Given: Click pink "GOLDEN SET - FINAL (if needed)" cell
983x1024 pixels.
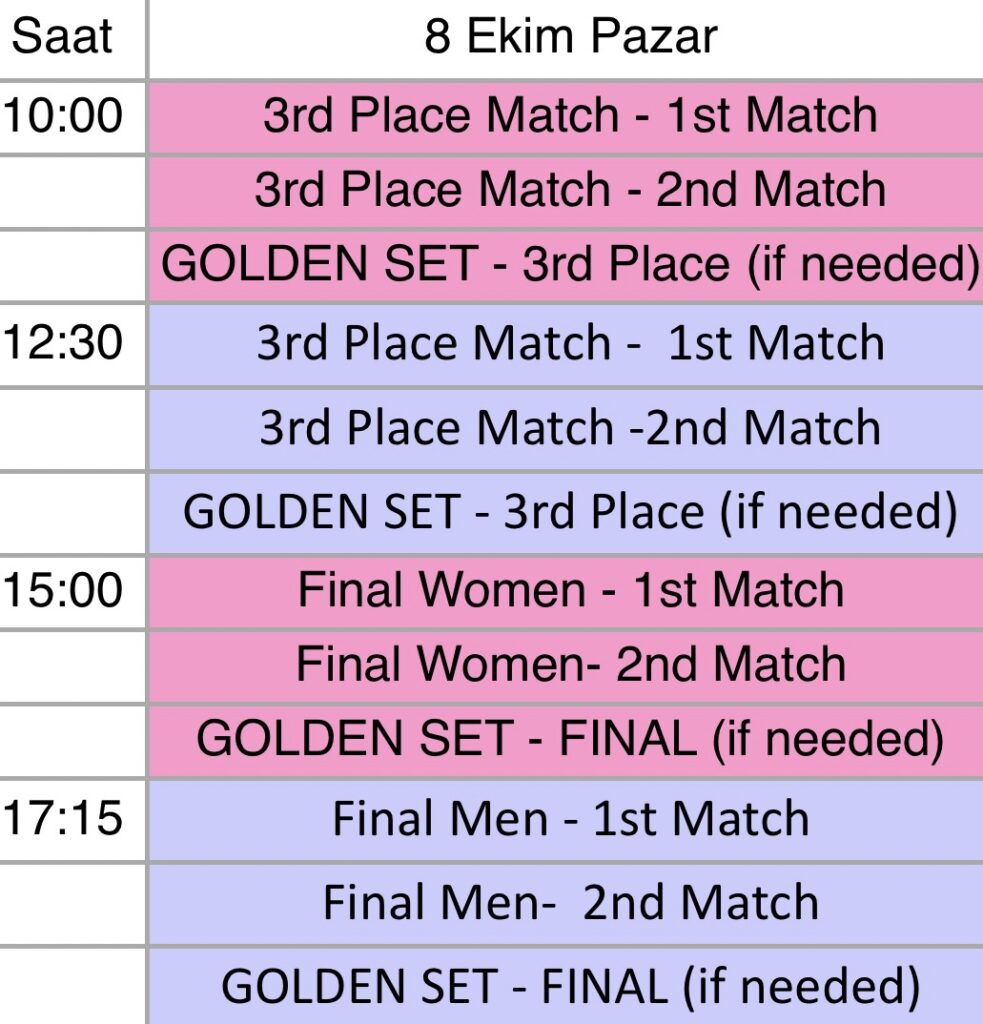Looking at the screenshot, I should coord(571,740).
